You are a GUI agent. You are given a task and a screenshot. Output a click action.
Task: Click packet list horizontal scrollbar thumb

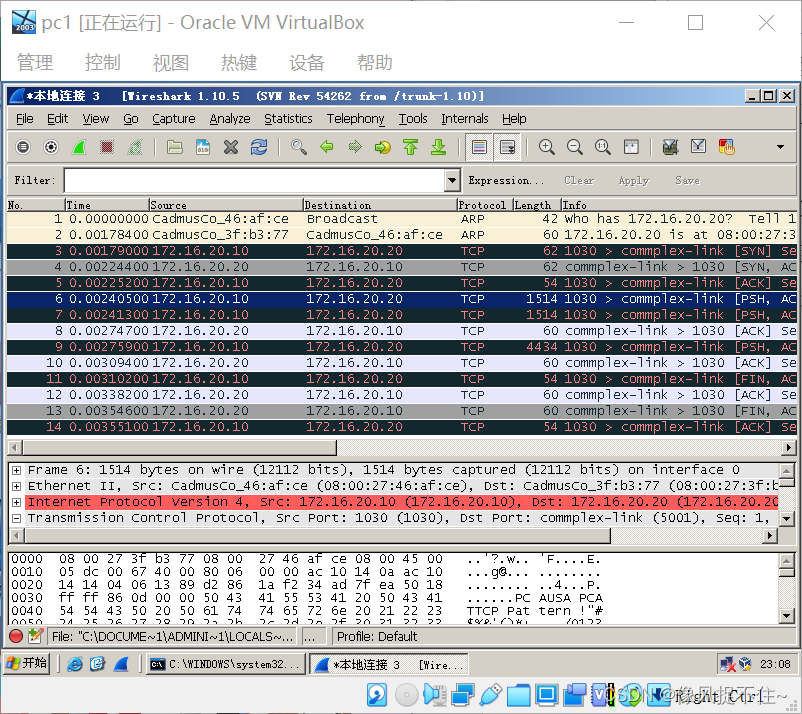179,448
